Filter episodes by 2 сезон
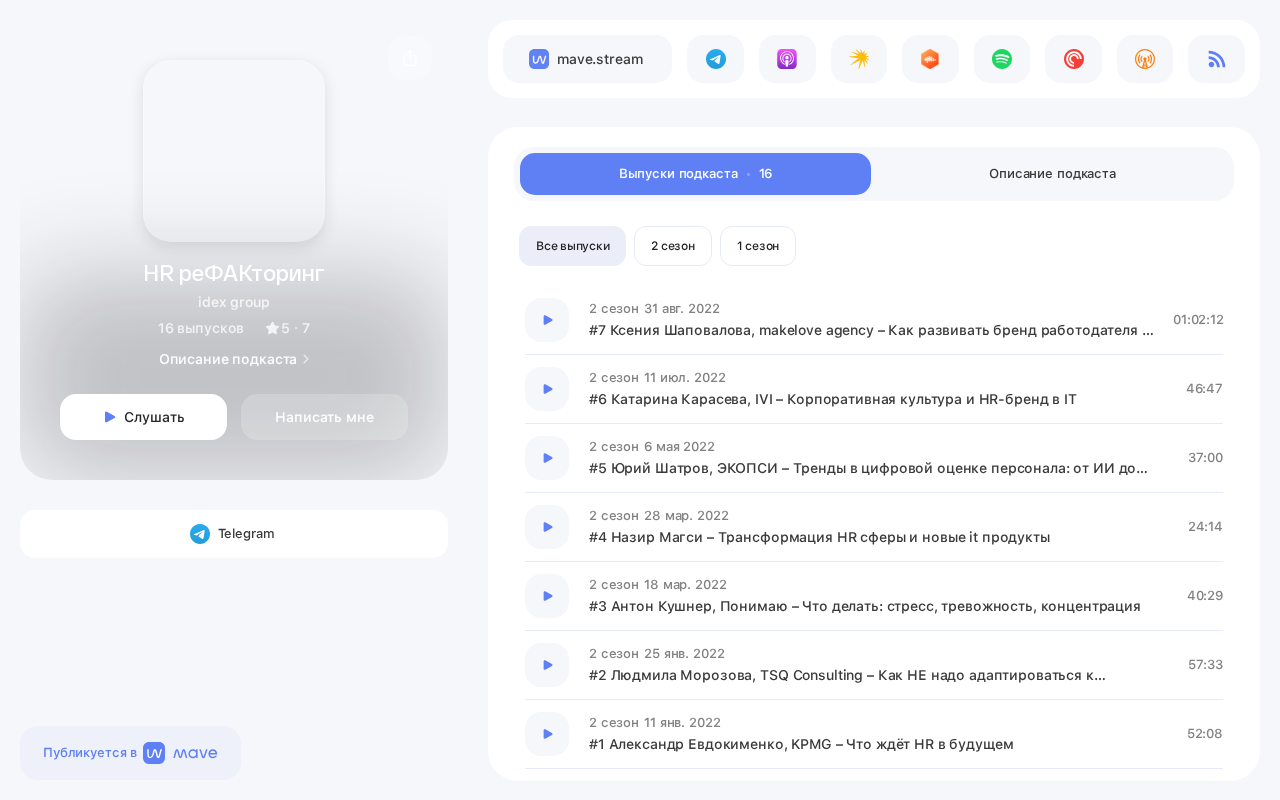 [673, 246]
